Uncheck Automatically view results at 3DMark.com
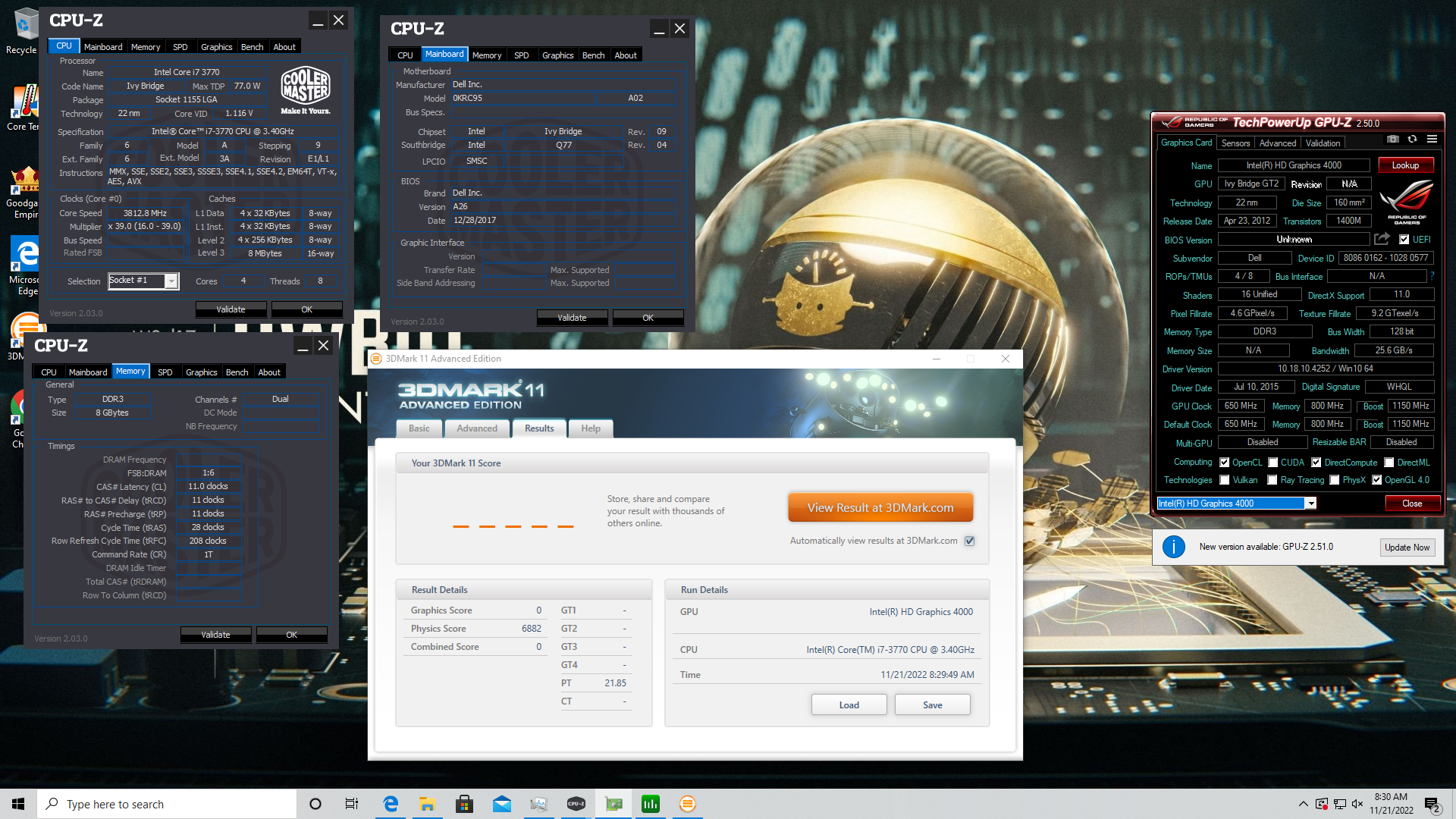This screenshot has height=819, width=1456. [x=969, y=541]
